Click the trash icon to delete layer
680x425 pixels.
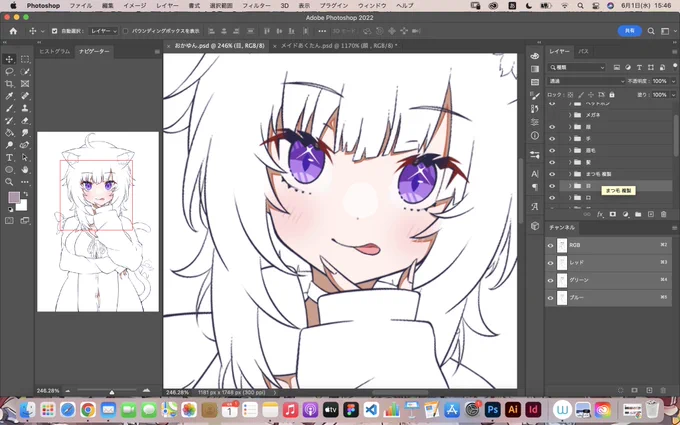coord(663,214)
